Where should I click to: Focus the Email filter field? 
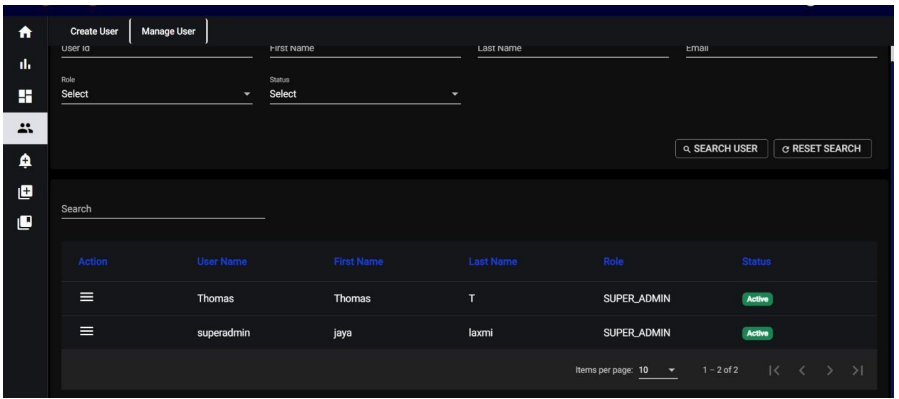[x=781, y=50]
